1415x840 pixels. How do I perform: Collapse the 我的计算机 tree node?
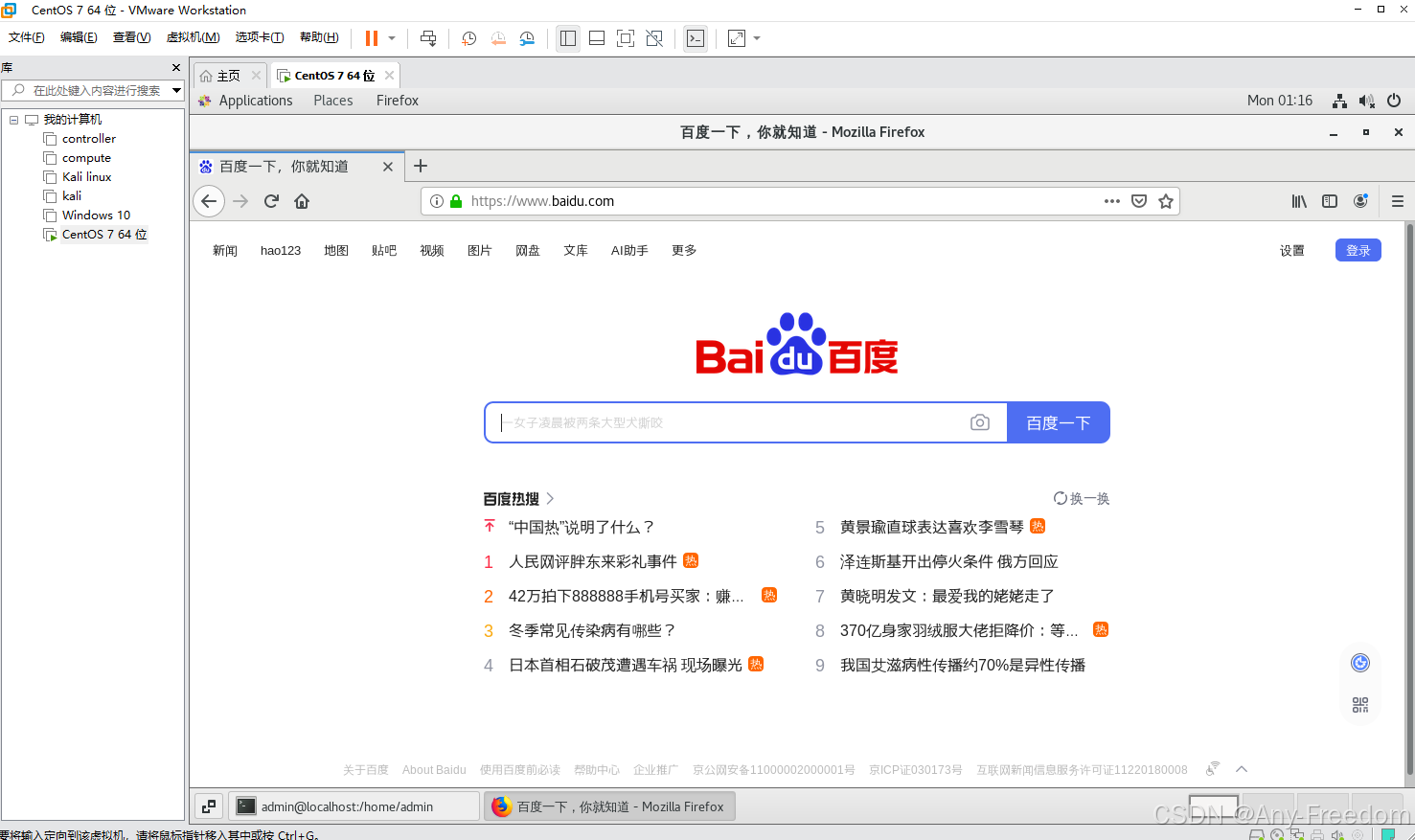(x=14, y=120)
